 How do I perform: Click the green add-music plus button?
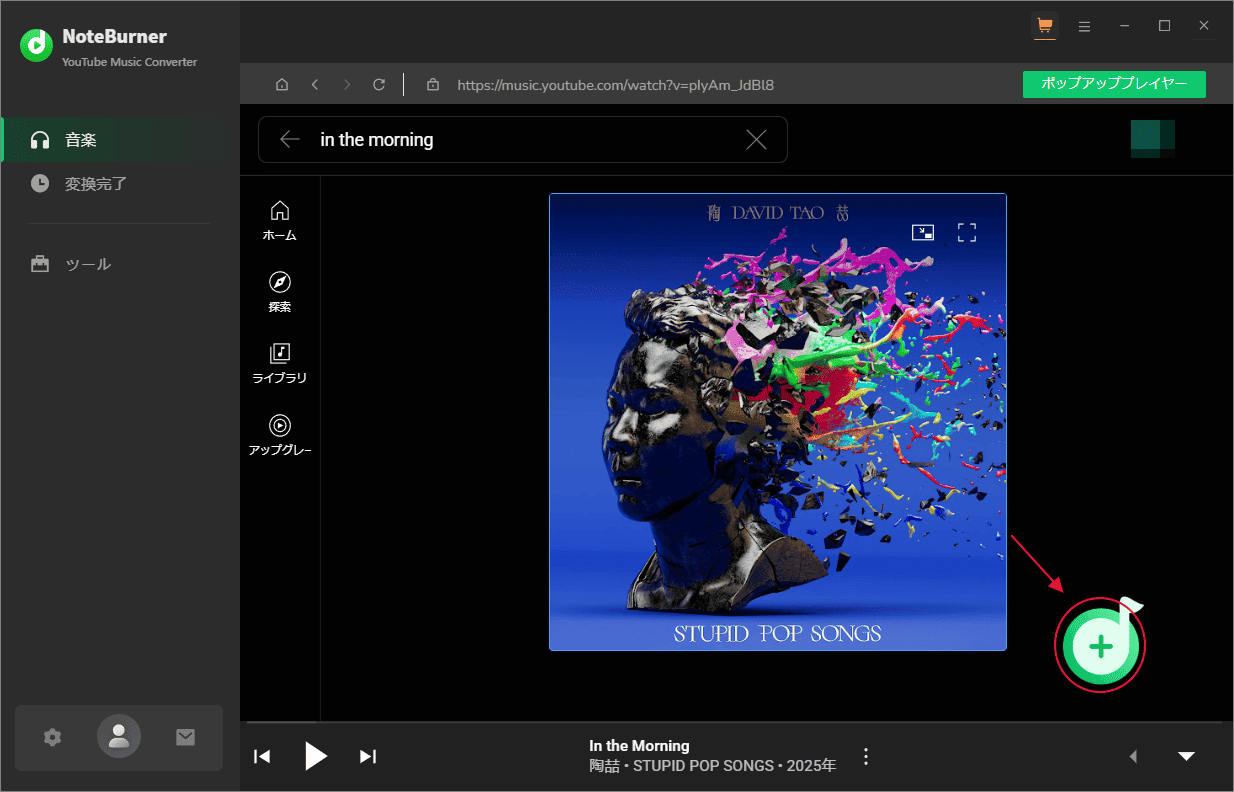1101,646
